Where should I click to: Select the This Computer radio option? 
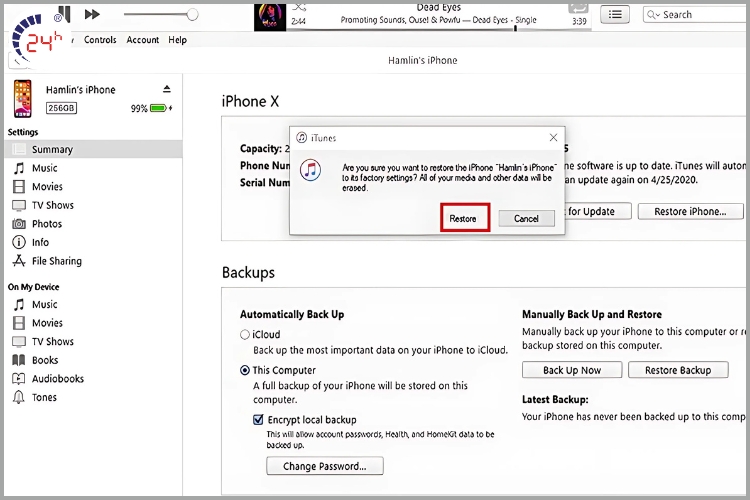click(245, 370)
